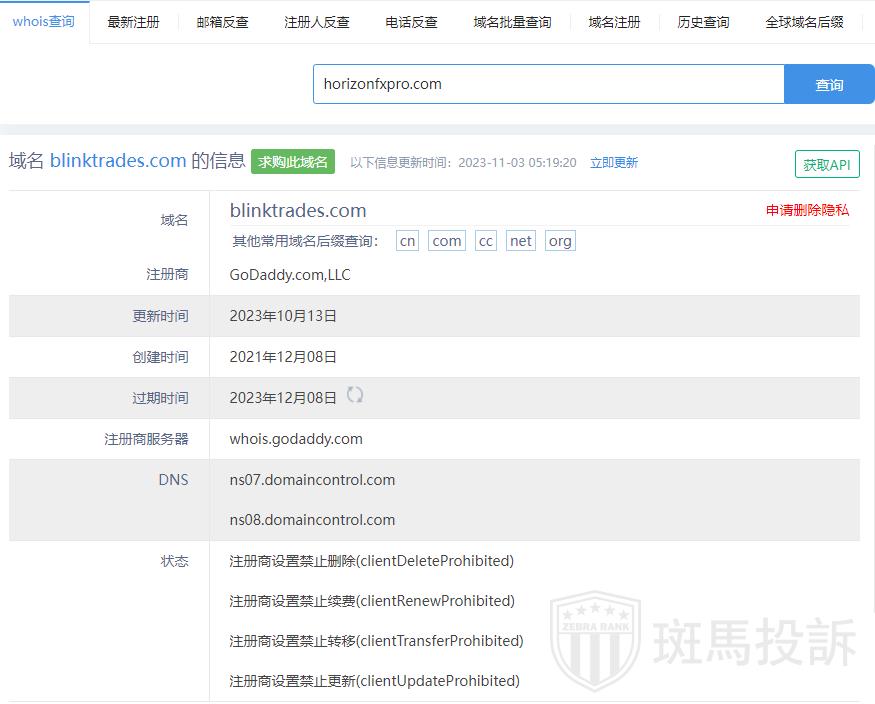Screen dimensions: 875x704
Task: Click the domain search input field
Action: (x=548, y=84)
